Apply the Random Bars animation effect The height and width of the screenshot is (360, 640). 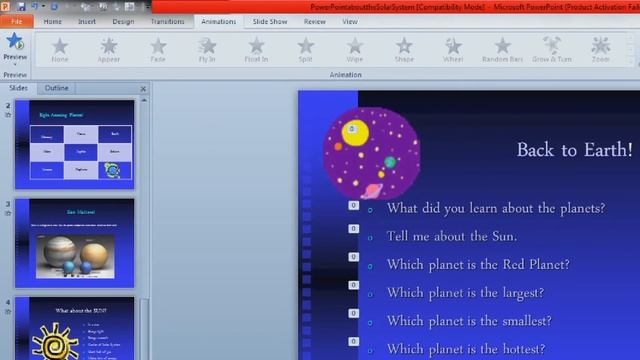pos(502,50)
